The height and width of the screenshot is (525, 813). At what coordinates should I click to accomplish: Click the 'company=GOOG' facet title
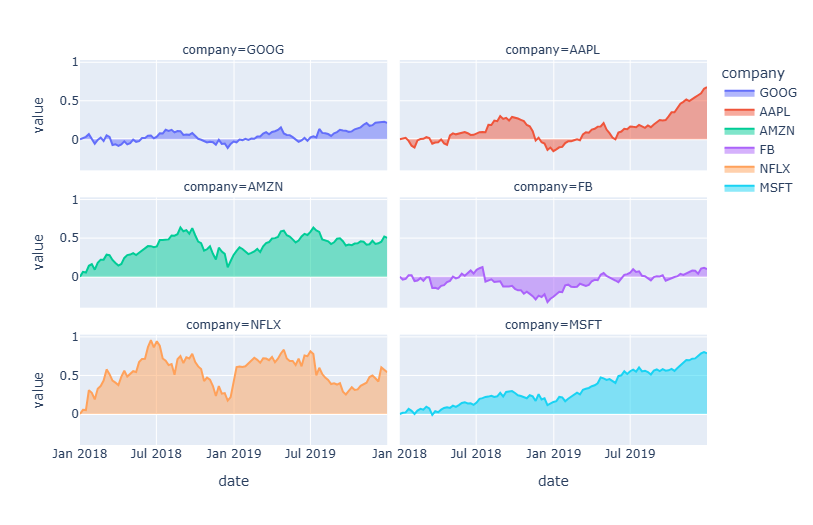pyautogui.click(x=233, y=49)
